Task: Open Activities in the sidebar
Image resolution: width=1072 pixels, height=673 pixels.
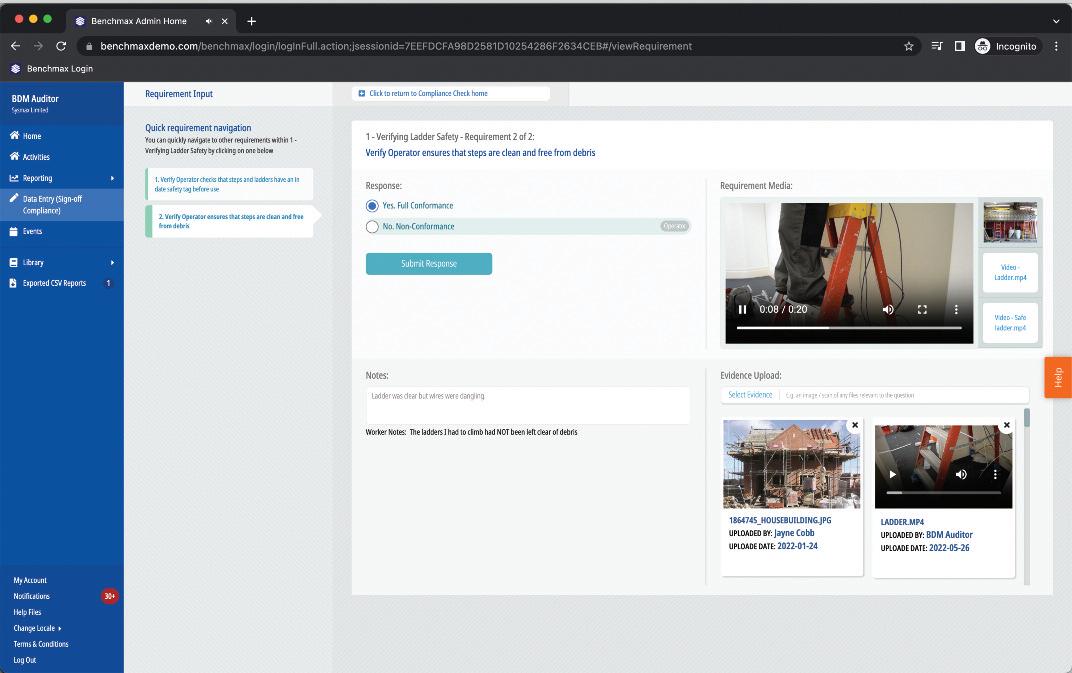Action: (x=36, y=157)
